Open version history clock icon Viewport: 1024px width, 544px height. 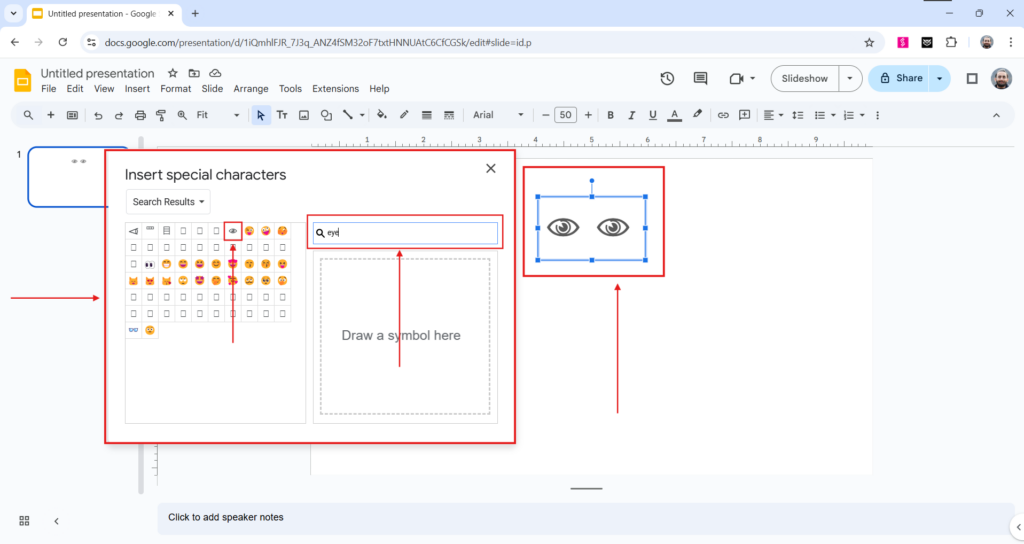click(x=667, y=78)
